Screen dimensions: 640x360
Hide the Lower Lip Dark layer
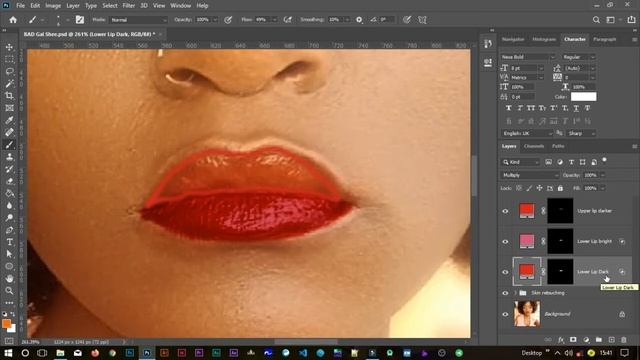pos(505,272)
